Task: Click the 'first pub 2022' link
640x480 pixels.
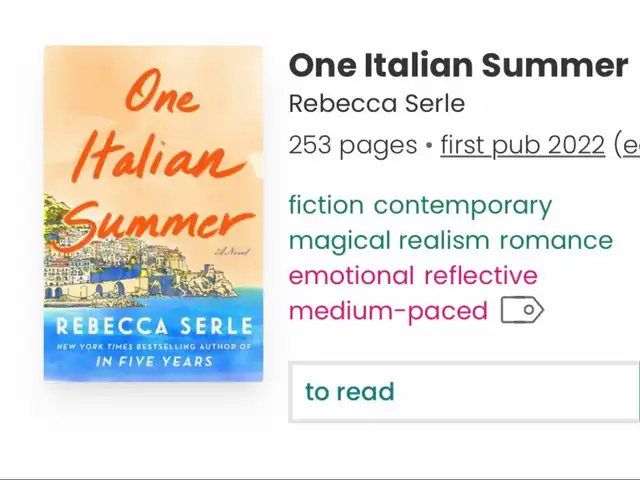Action: (x=522, y=145)
